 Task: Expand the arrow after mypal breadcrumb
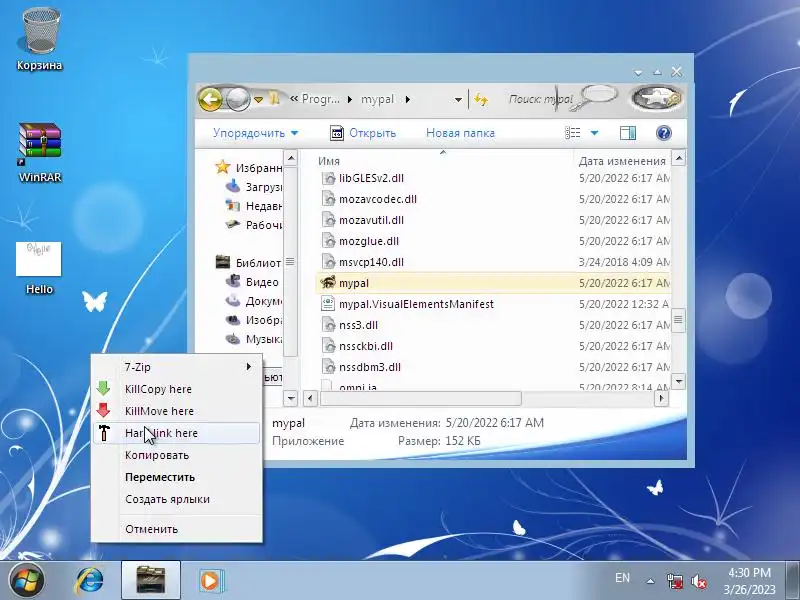tap(408, 99)
